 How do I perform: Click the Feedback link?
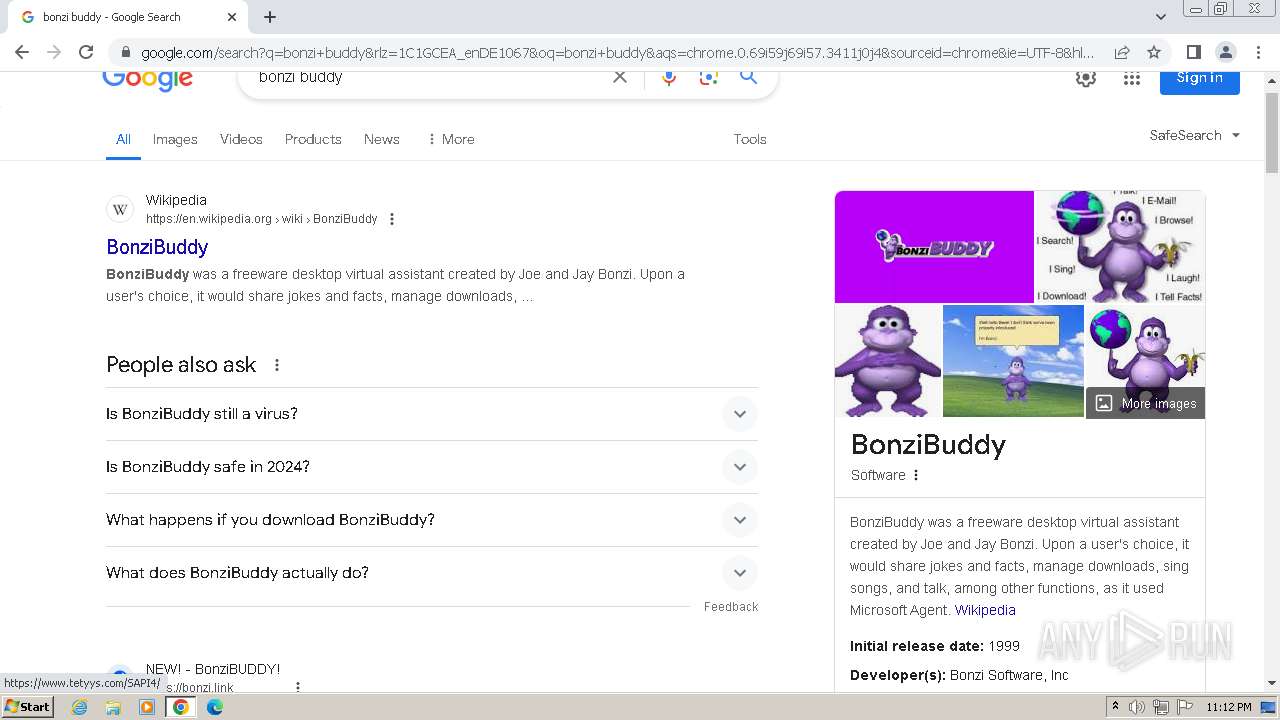tap(731, 607)
